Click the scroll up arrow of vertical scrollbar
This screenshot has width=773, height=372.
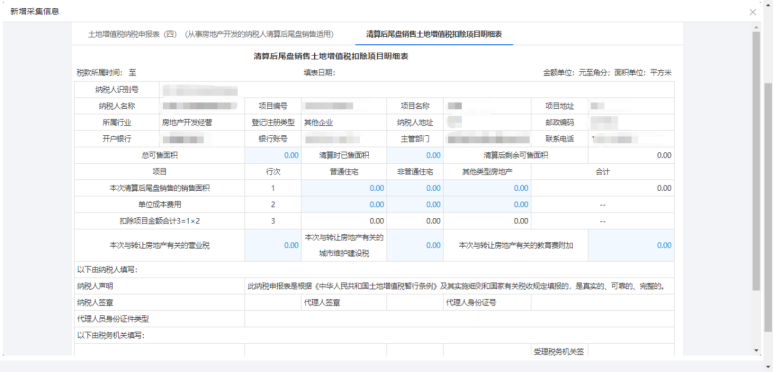pos(756,27)
